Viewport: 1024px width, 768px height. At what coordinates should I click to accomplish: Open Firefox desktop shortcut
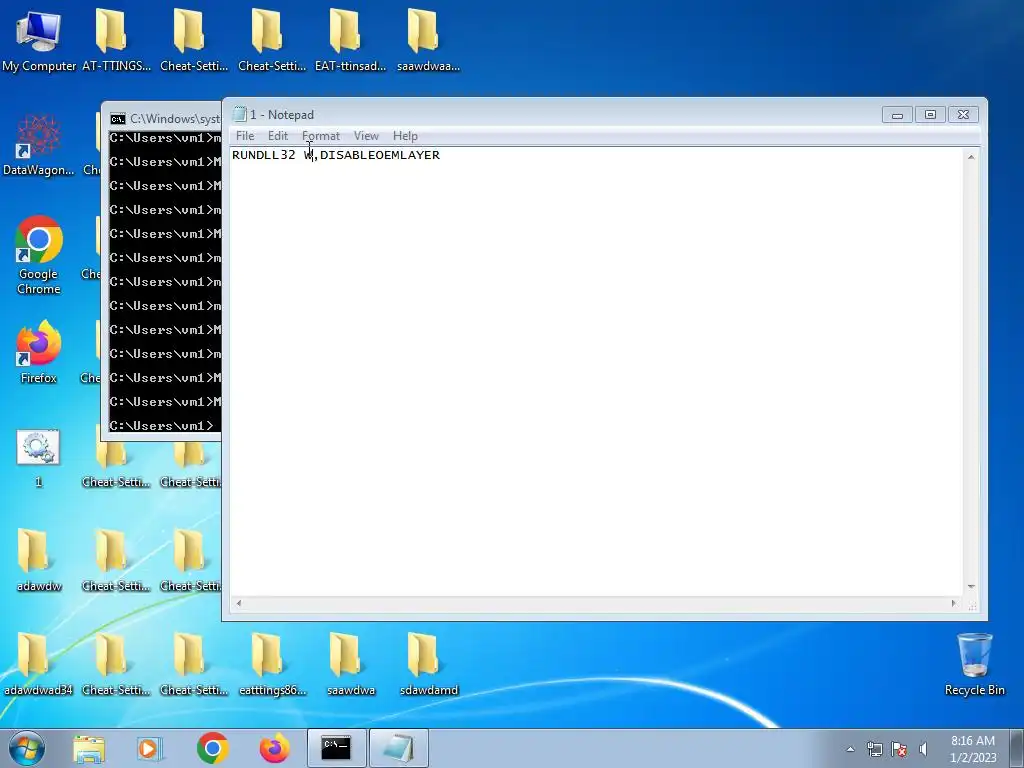pyautogui.click(x=39, y=351)
